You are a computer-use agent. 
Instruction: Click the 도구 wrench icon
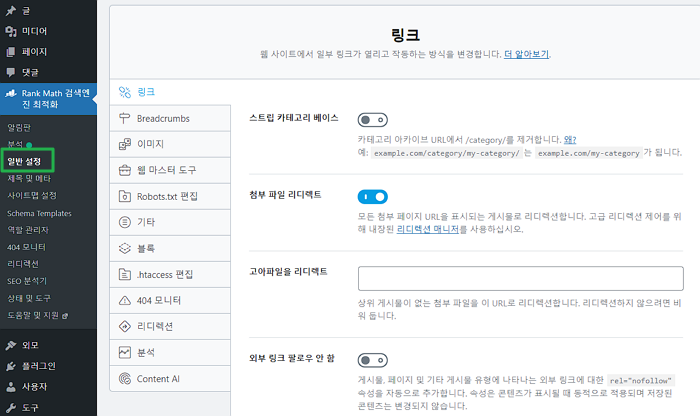pos(11,408)
